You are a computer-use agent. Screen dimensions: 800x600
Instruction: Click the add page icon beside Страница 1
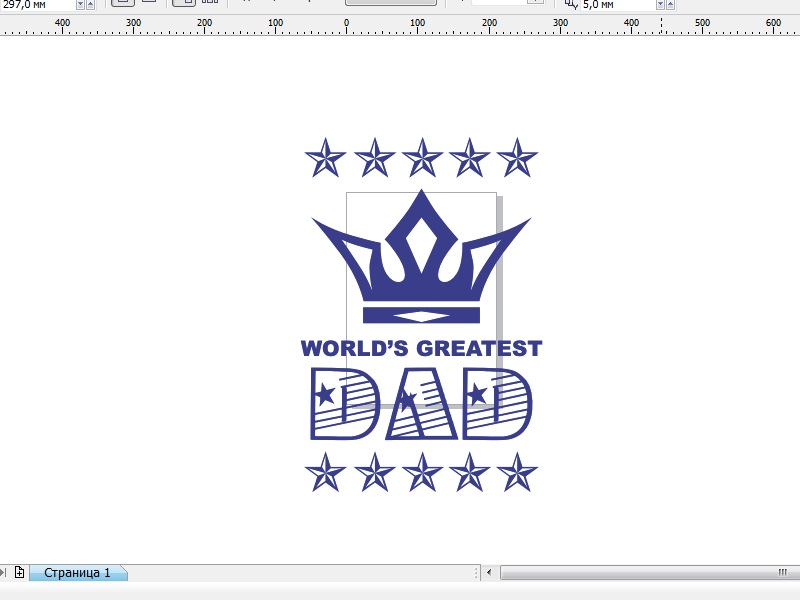19,572
